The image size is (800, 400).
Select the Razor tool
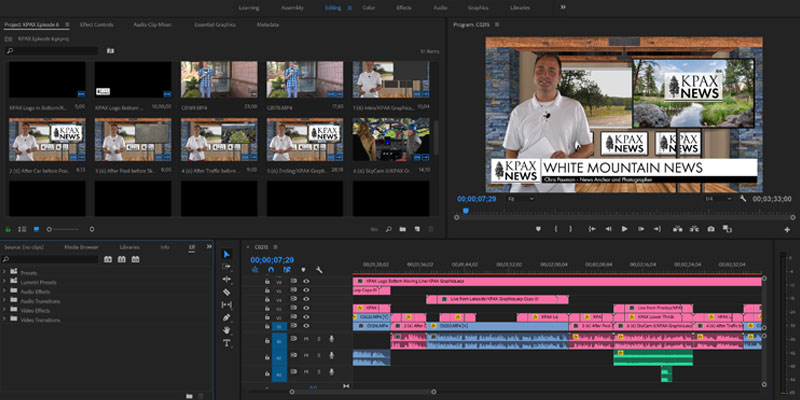coord(227,292)
